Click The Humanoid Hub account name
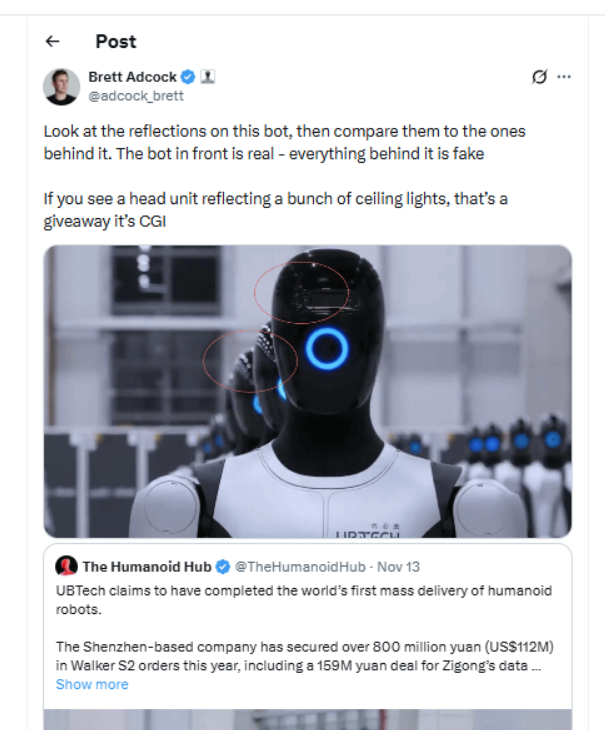605x730 pixels. (147, 567)
